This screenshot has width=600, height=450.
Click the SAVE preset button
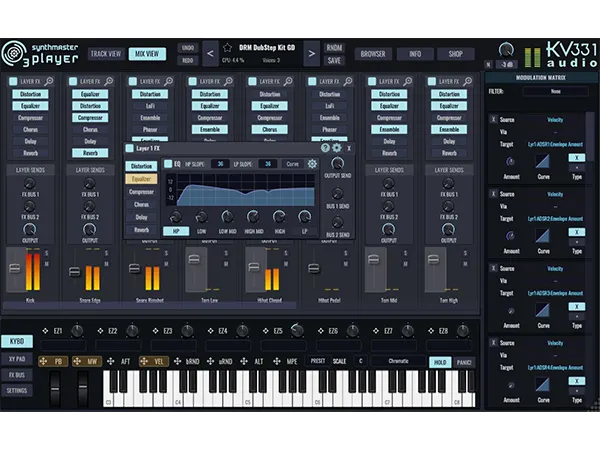[334, 60]
